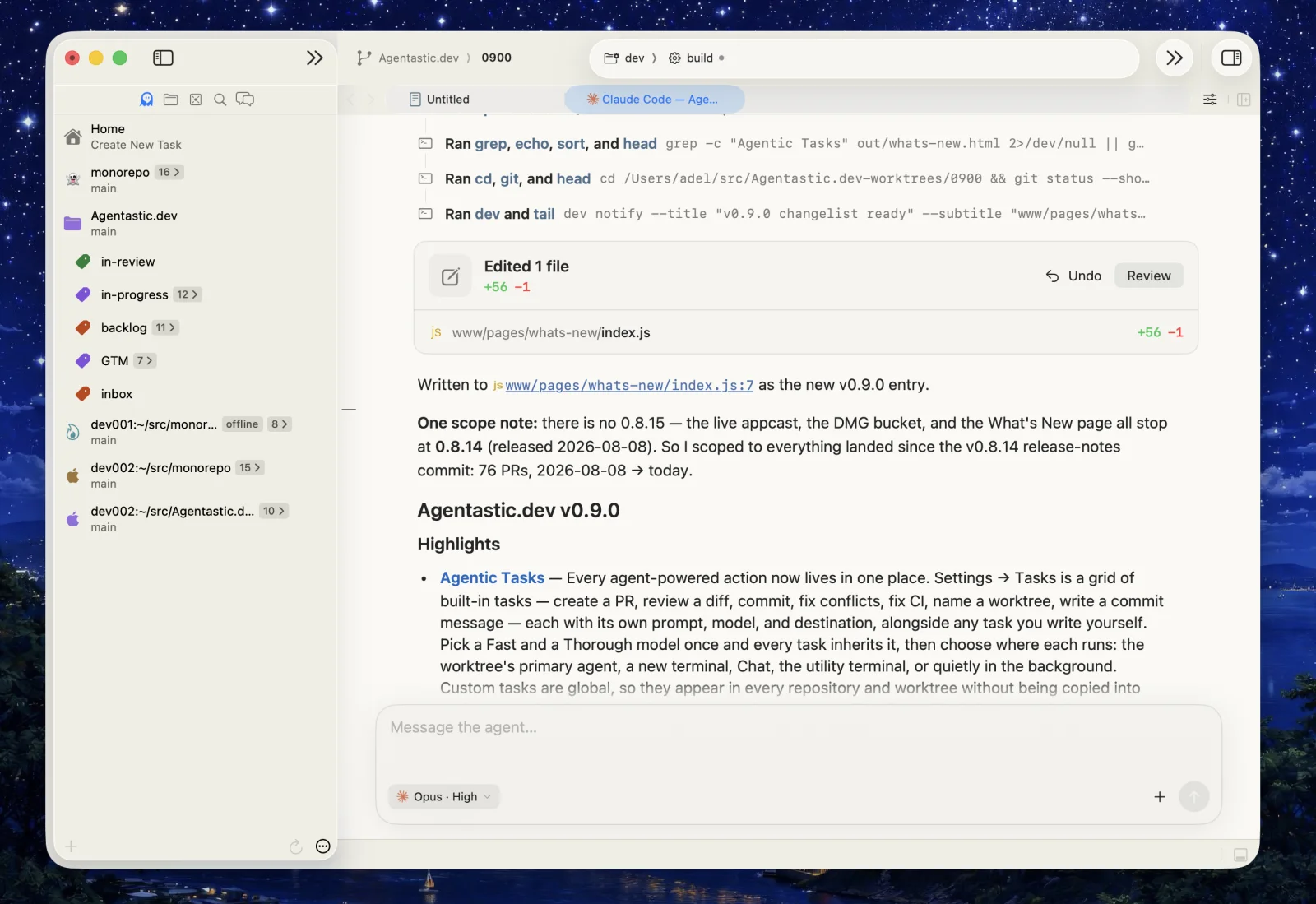The image size is (1316, 904).
Task: Click the Agentastic.dev breadcrumb
Action: click(x=419, y=58)
